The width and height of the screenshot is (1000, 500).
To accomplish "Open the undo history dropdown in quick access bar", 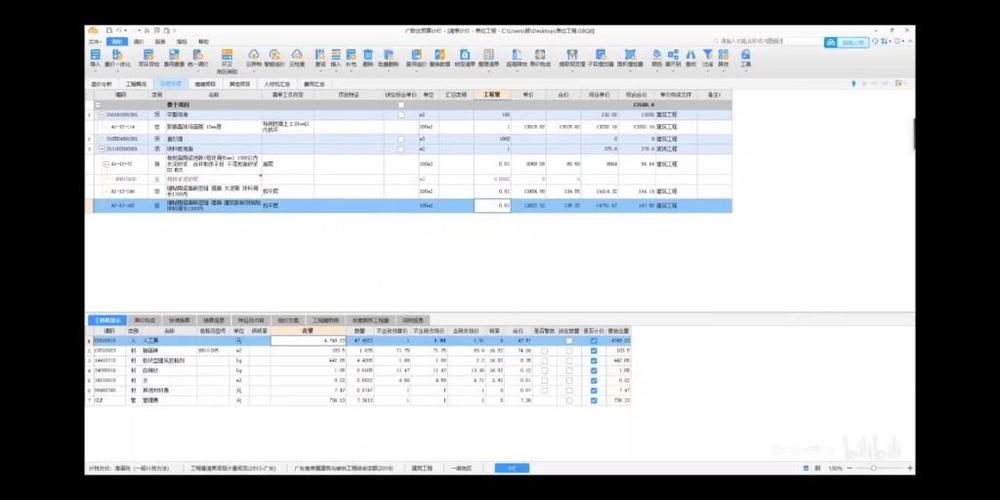I will pos(126,30).
